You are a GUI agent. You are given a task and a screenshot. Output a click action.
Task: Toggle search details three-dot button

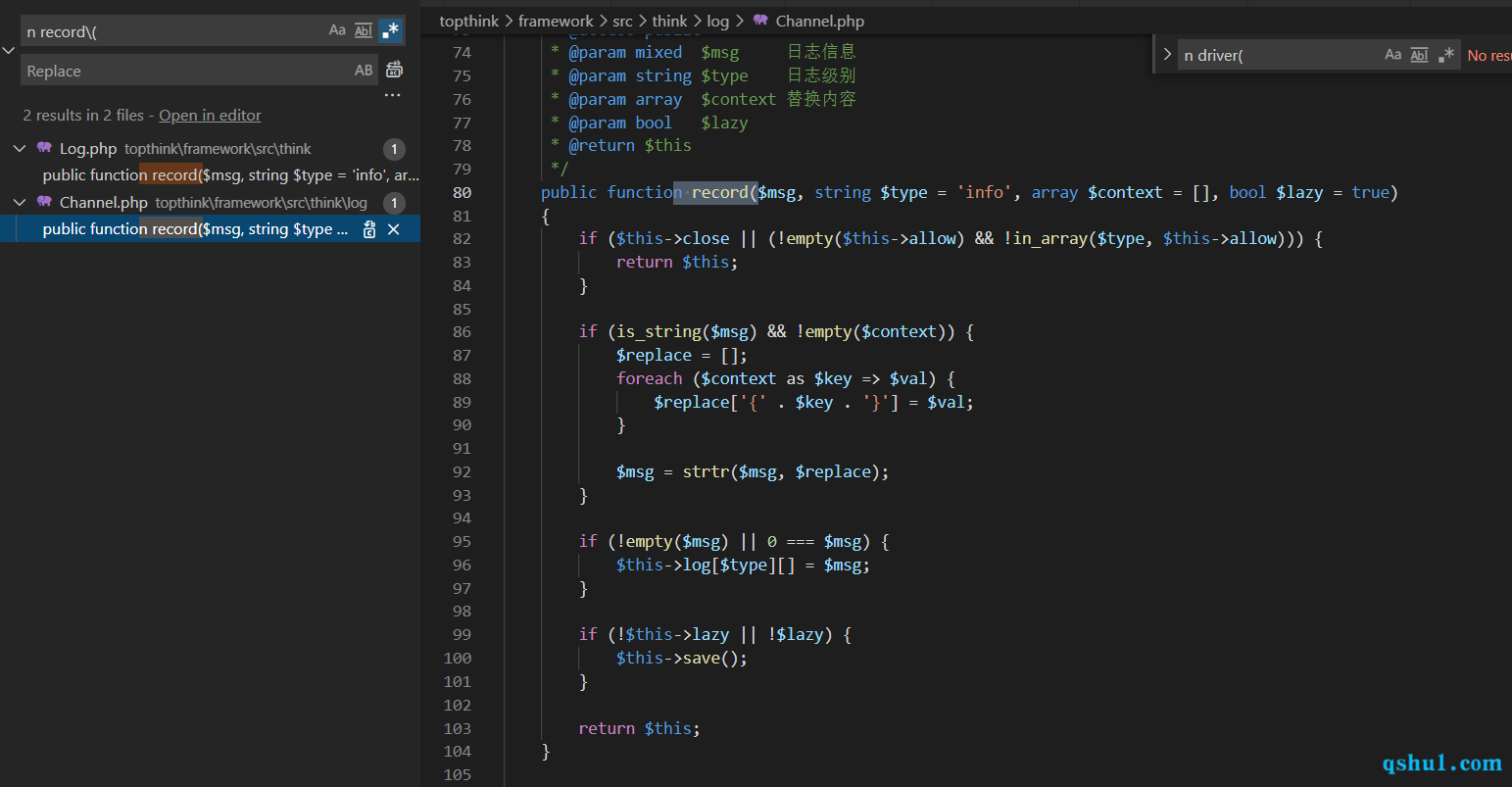[393, 95]
